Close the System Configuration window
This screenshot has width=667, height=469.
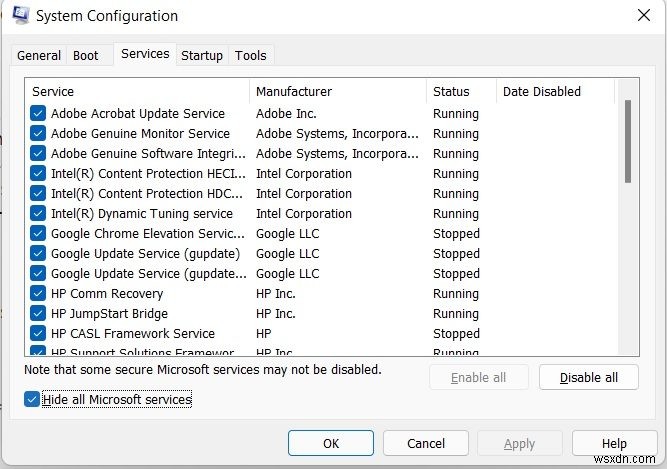tap(644, 15)
